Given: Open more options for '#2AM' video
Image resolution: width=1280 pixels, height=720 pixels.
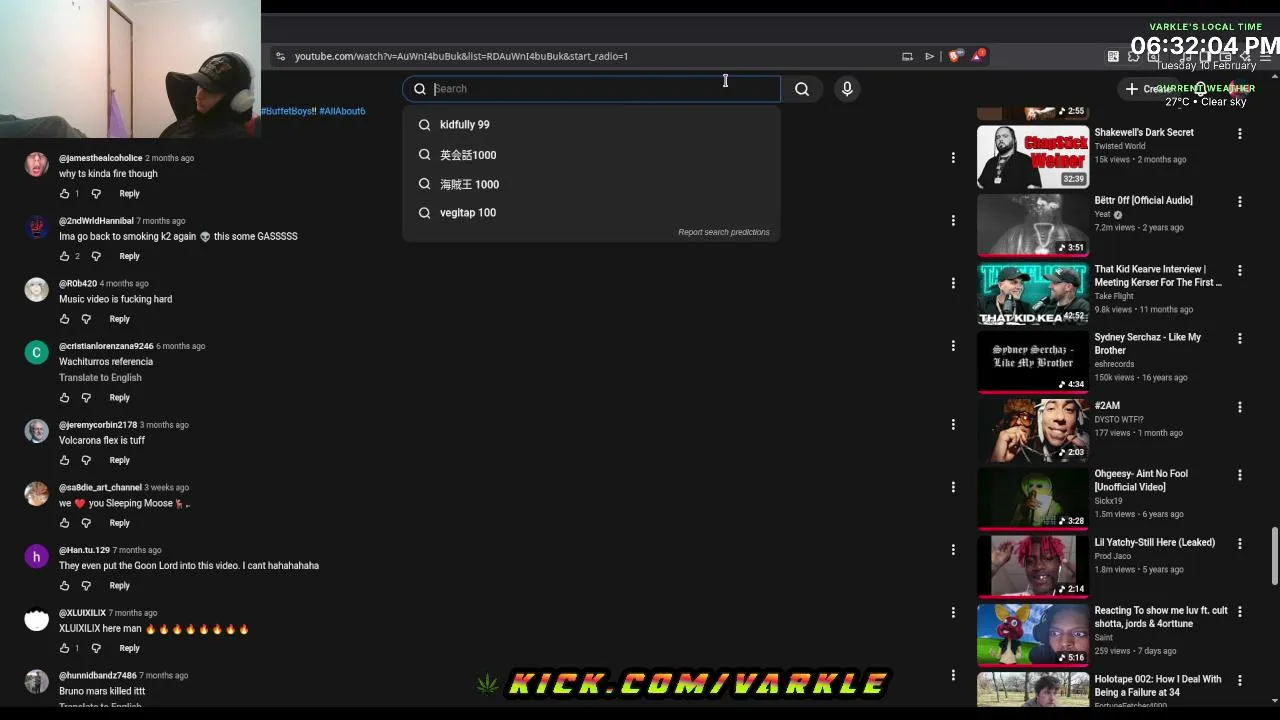Looking at the screenshot, I should click(1240, 407).
